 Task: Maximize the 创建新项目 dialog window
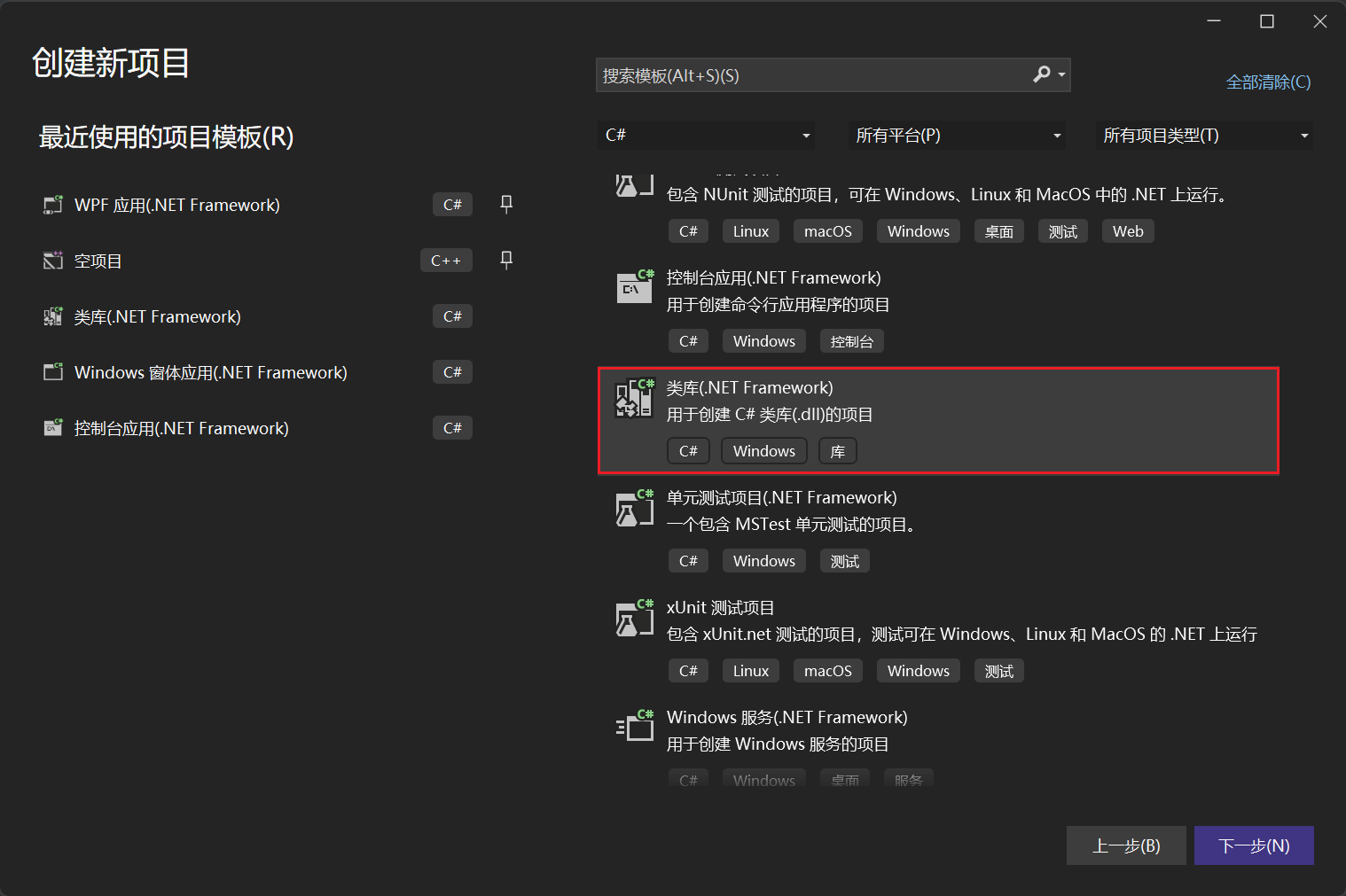[1267, 21]
